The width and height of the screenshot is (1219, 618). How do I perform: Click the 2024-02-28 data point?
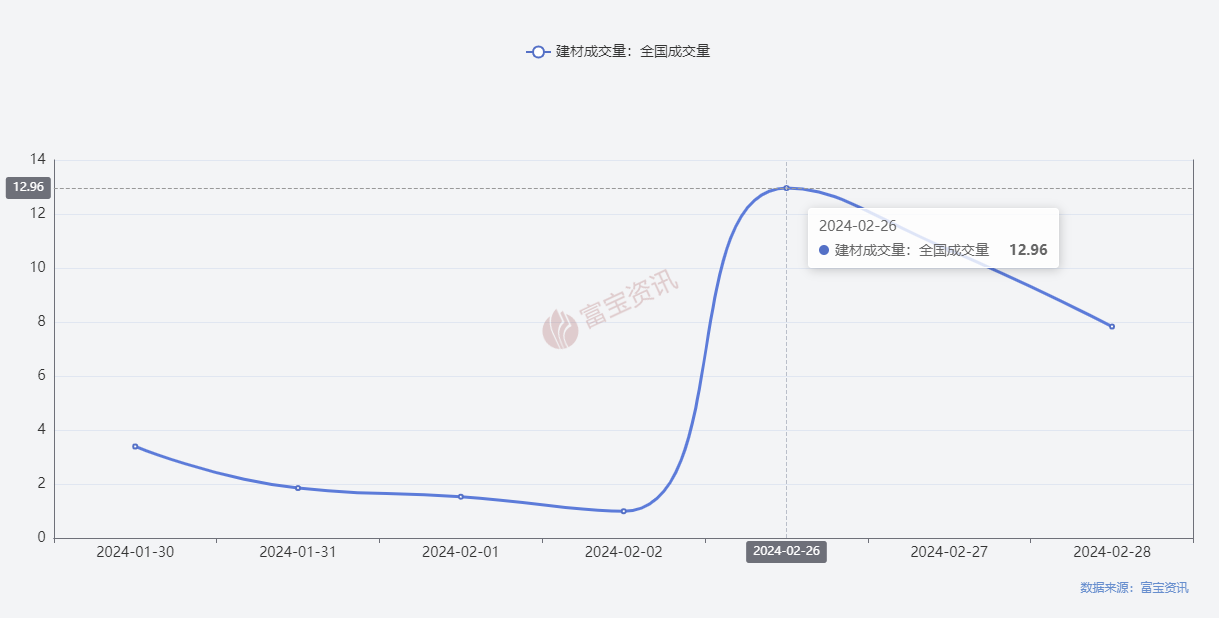(1111, 326)
